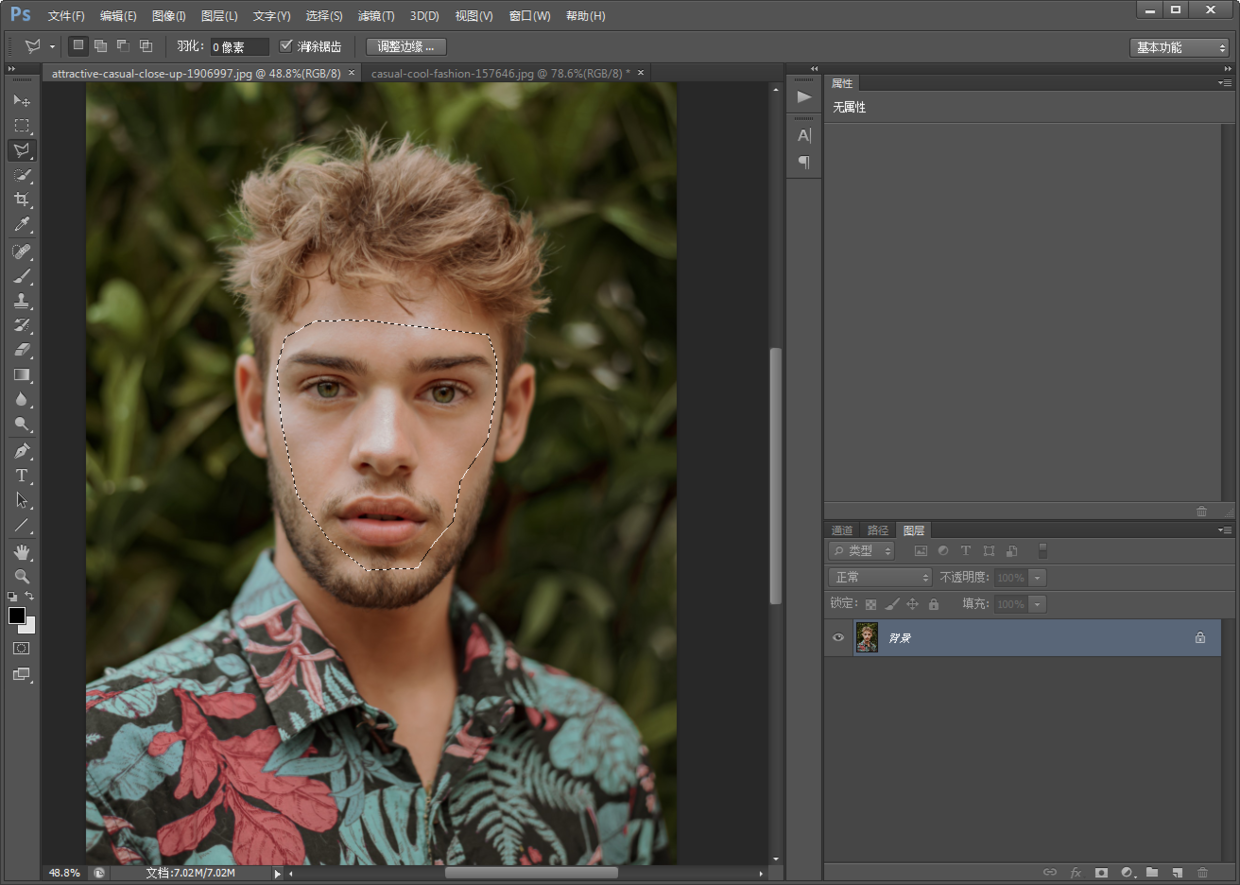Toggle Quick Mask mode button

tap(21, 648)
